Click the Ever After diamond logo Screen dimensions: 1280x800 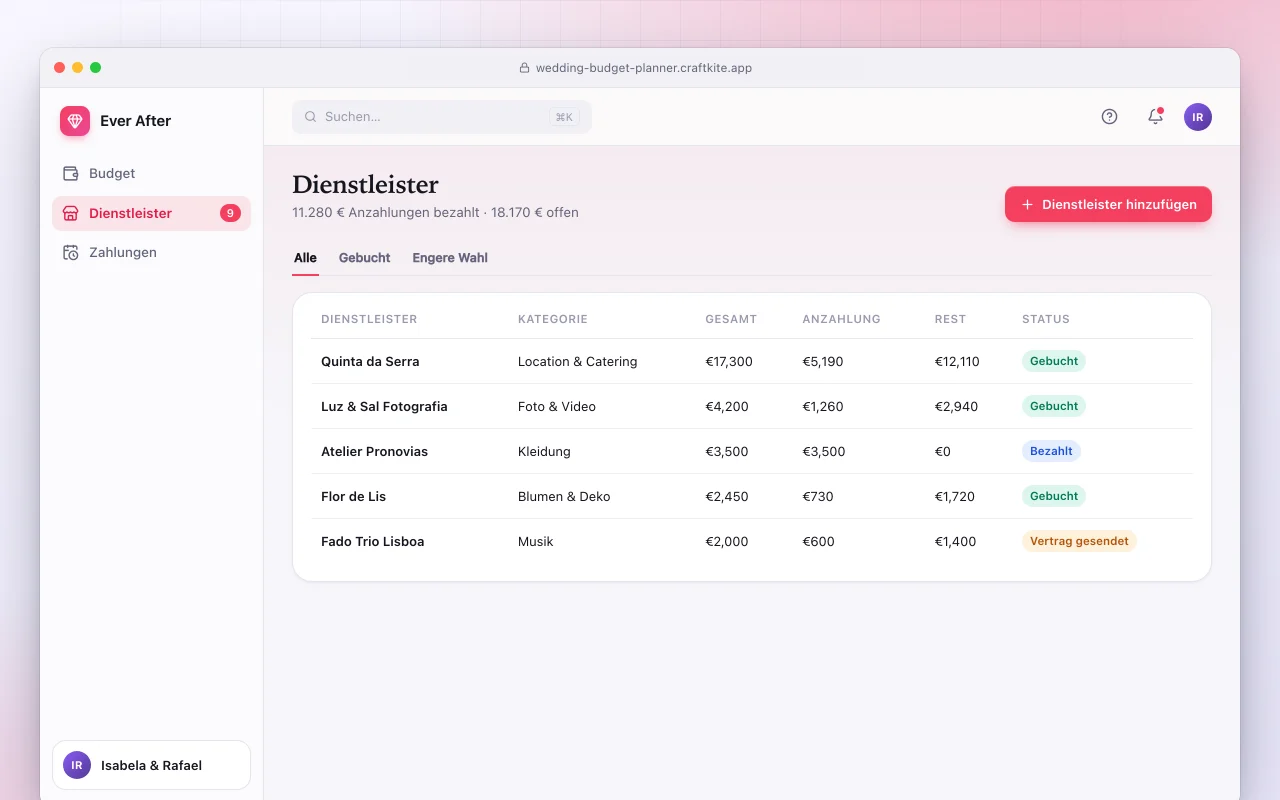click(x=75, y=121)
